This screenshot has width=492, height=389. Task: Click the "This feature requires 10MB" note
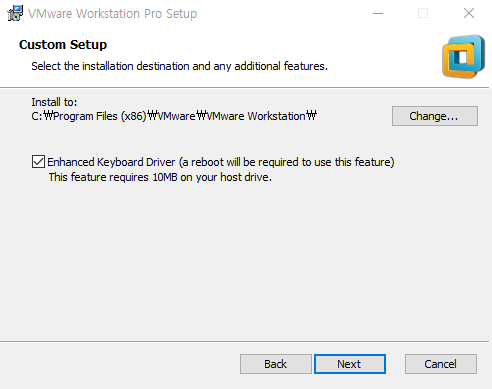[x=160, y=177]
